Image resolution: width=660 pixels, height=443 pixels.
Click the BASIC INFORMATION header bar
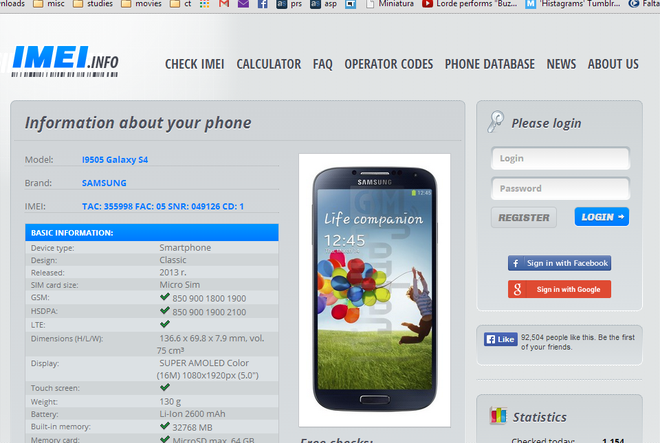[152, 232]
